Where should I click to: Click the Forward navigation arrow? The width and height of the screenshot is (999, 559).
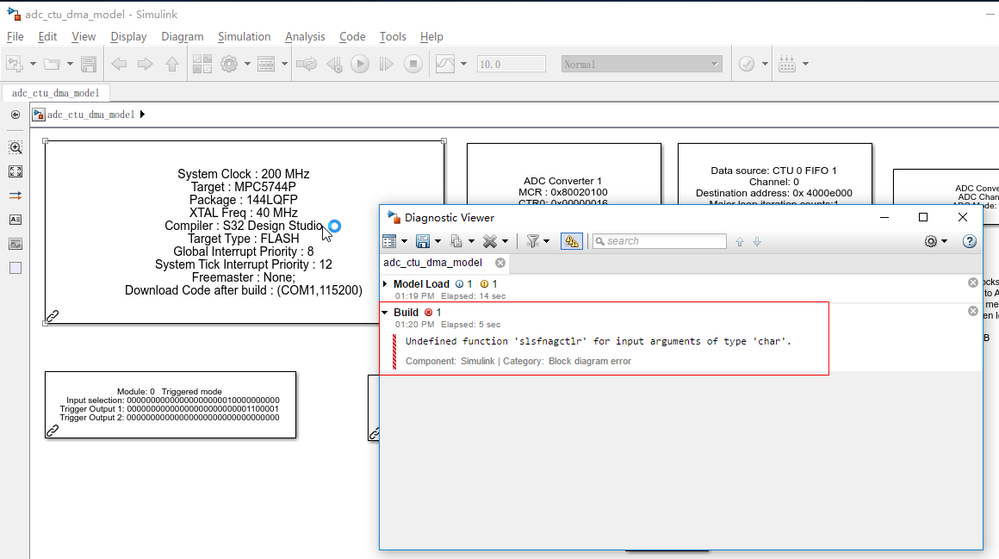[145, 64]
